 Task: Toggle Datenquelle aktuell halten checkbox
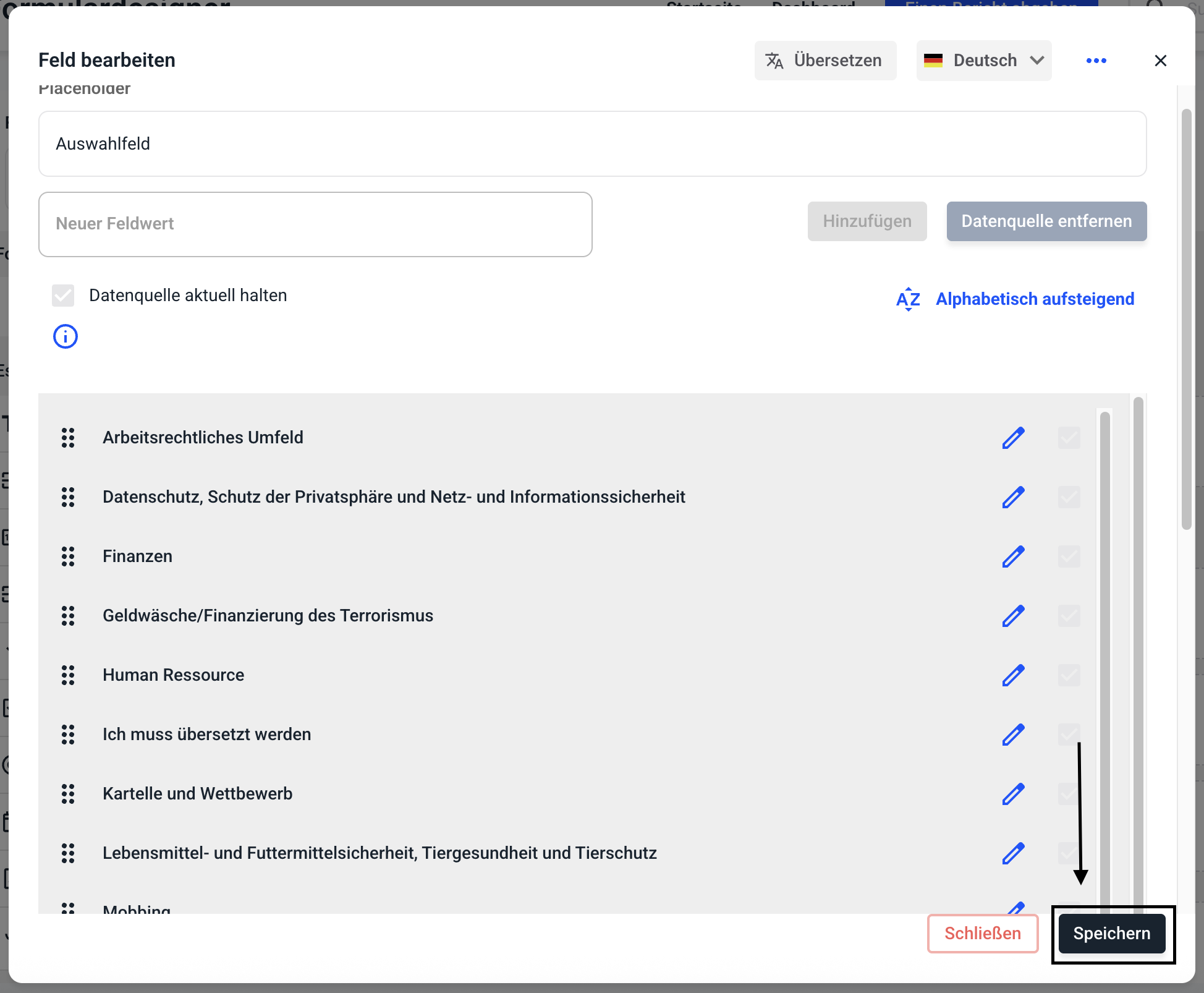tap(63, 296)
